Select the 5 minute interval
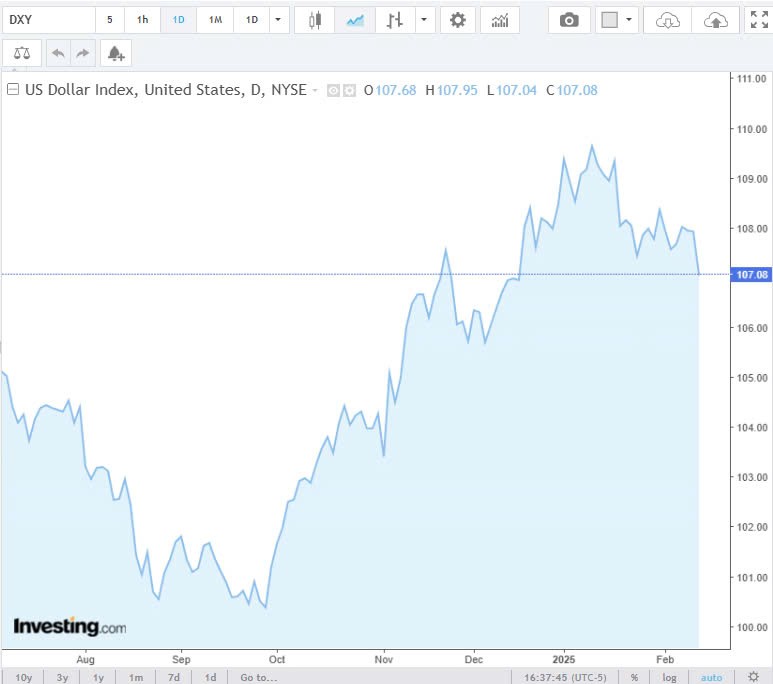Image resolution: width=773 pixels, height=684 pixels. [x=109, y=20]
